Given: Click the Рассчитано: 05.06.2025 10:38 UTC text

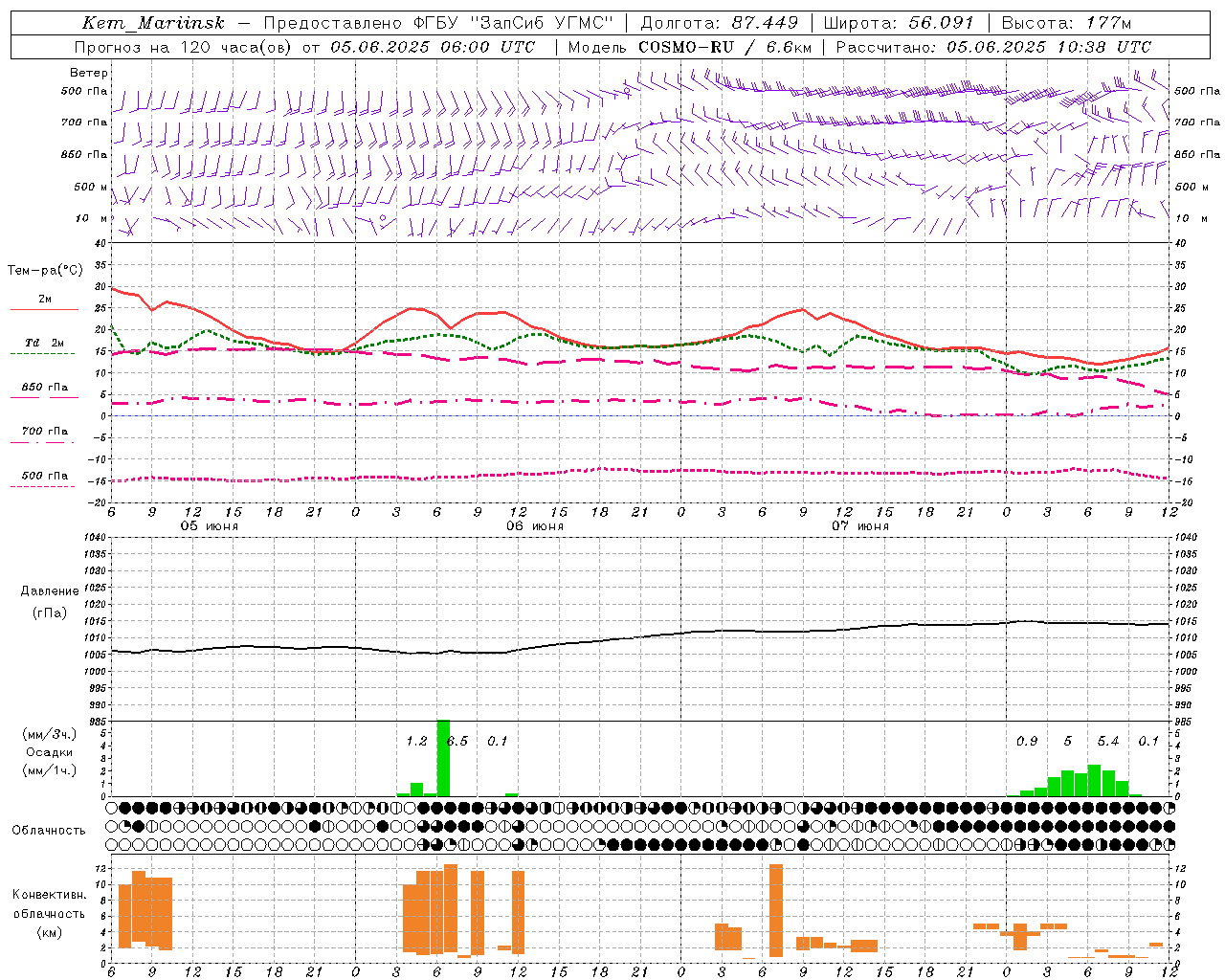Looking at the screenshot, I should 993,47.
